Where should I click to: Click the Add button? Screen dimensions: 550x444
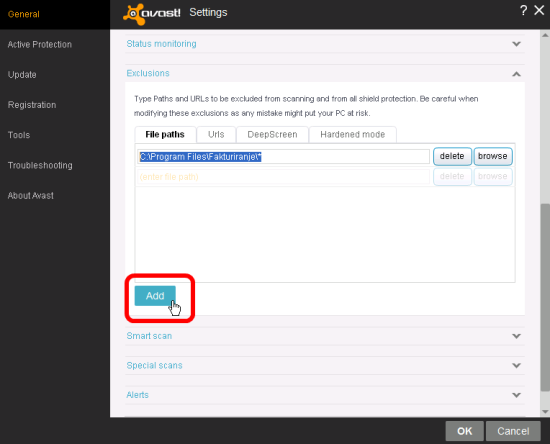[155, 296]
